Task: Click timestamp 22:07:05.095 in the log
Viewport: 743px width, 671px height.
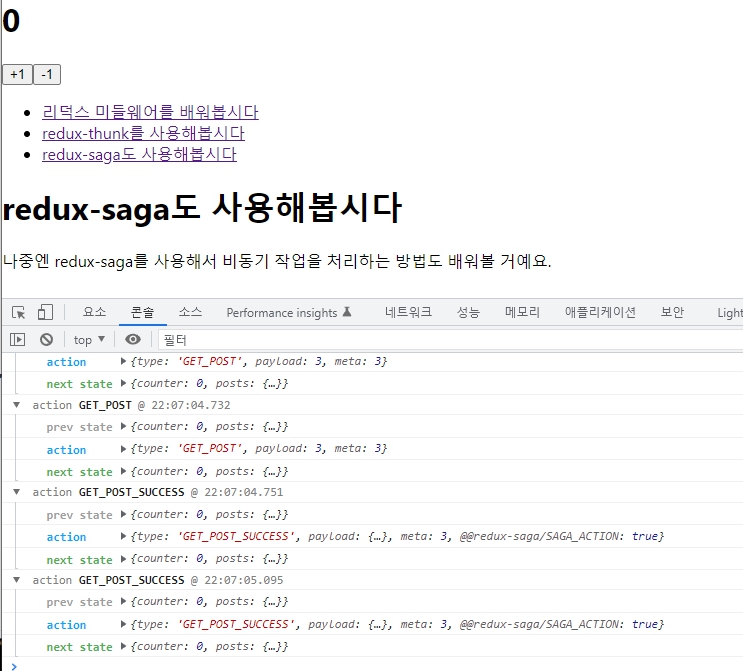Action: [x=244, y=580]
